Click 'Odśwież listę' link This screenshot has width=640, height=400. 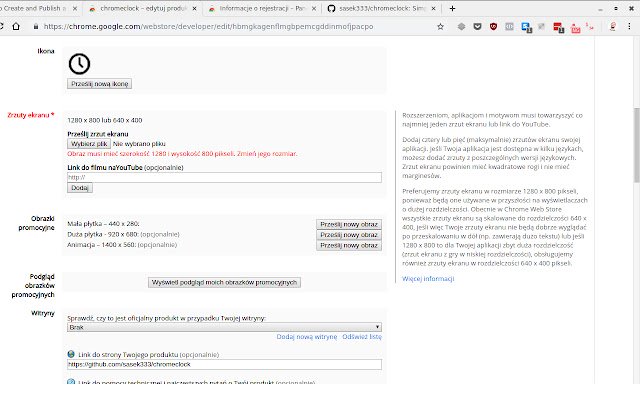(362, 337)
